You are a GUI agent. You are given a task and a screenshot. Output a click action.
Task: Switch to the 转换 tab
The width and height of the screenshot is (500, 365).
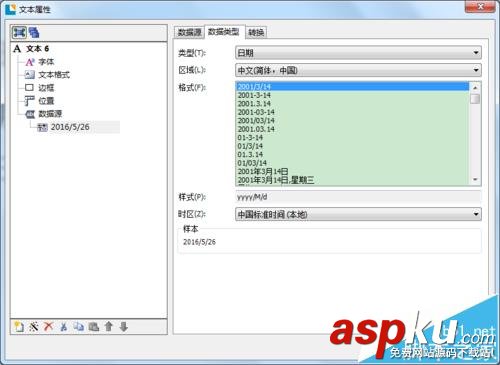(x=256, y=32)
